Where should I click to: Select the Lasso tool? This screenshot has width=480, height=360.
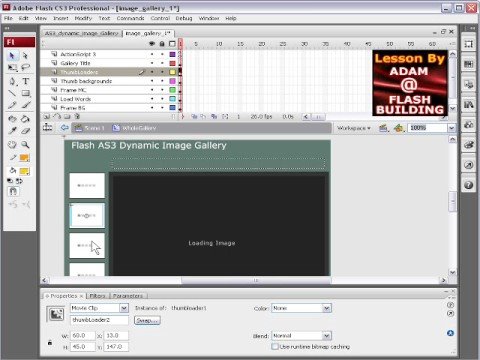pyautogui.click(x=26, y=68)
